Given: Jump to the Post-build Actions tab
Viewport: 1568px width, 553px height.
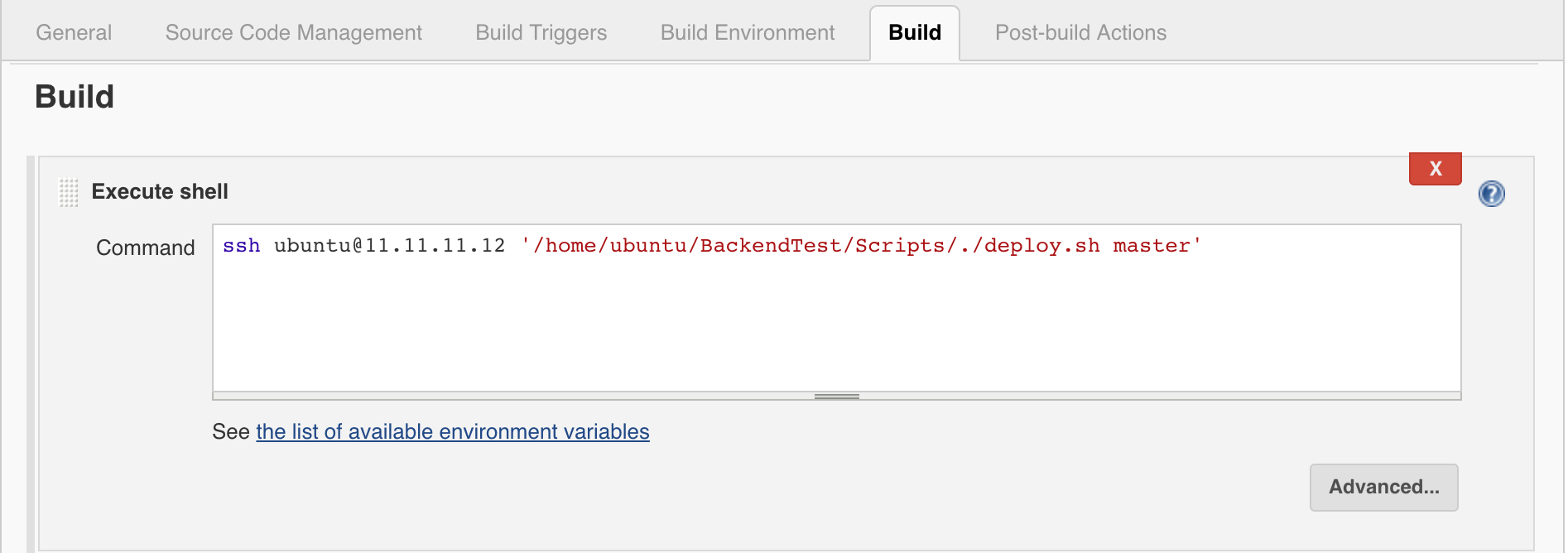Looking at the screenshot, I should point(1080,32).
